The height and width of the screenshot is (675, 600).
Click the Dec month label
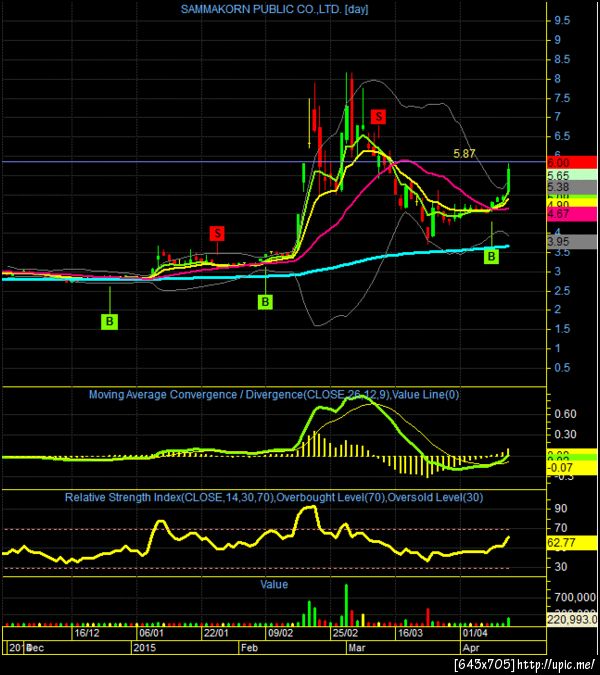click(35, 647)
